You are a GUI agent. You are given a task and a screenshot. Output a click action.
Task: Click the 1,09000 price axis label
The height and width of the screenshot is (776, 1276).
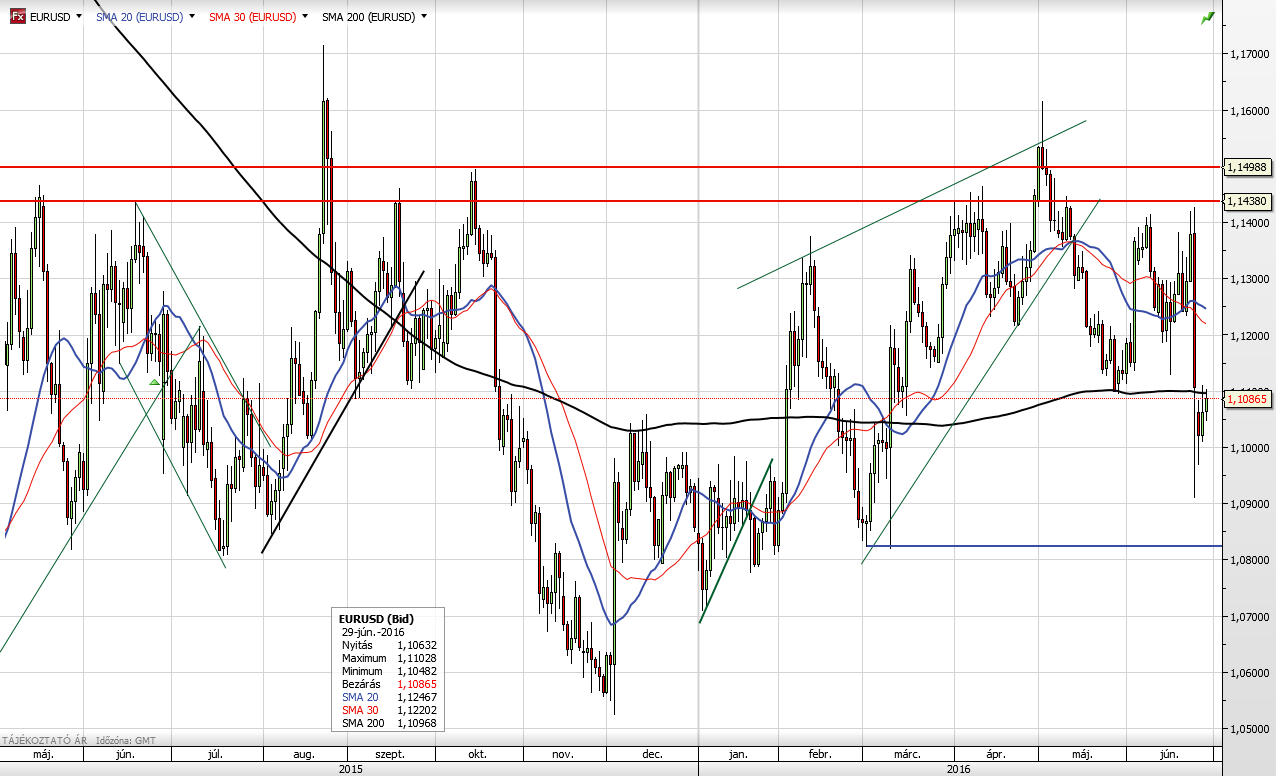1252,504
